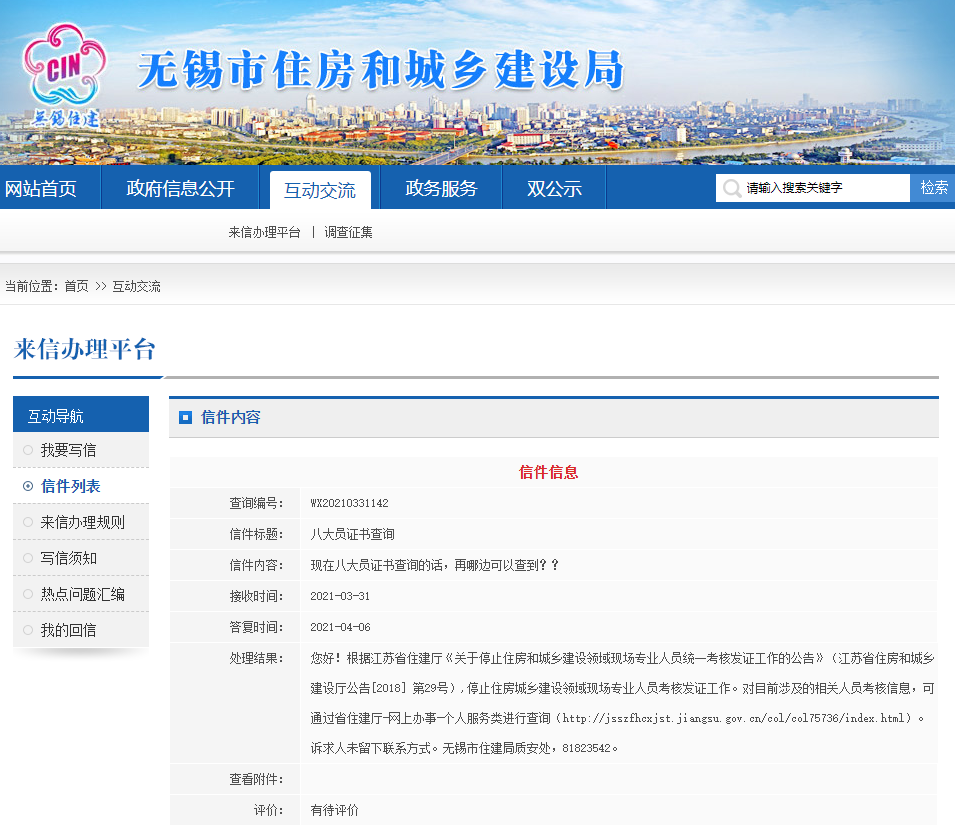Viewport: 955px width, 825px height.
Task: Select the 信件列表 bullet in sidebar
Action: [x=28, y=486]
